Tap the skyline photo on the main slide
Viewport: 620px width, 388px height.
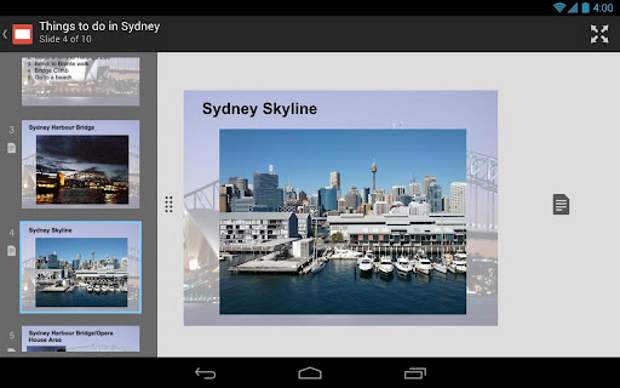(343, 221)
